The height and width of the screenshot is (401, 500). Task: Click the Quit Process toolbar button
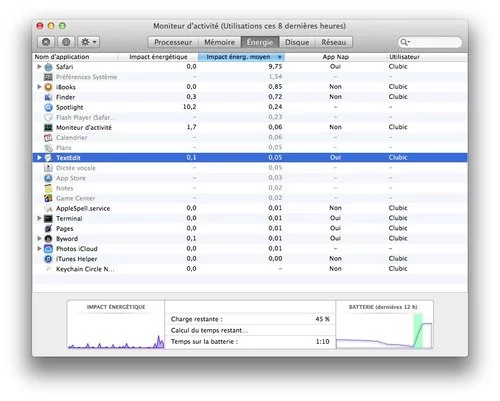[x=46, y=42]
